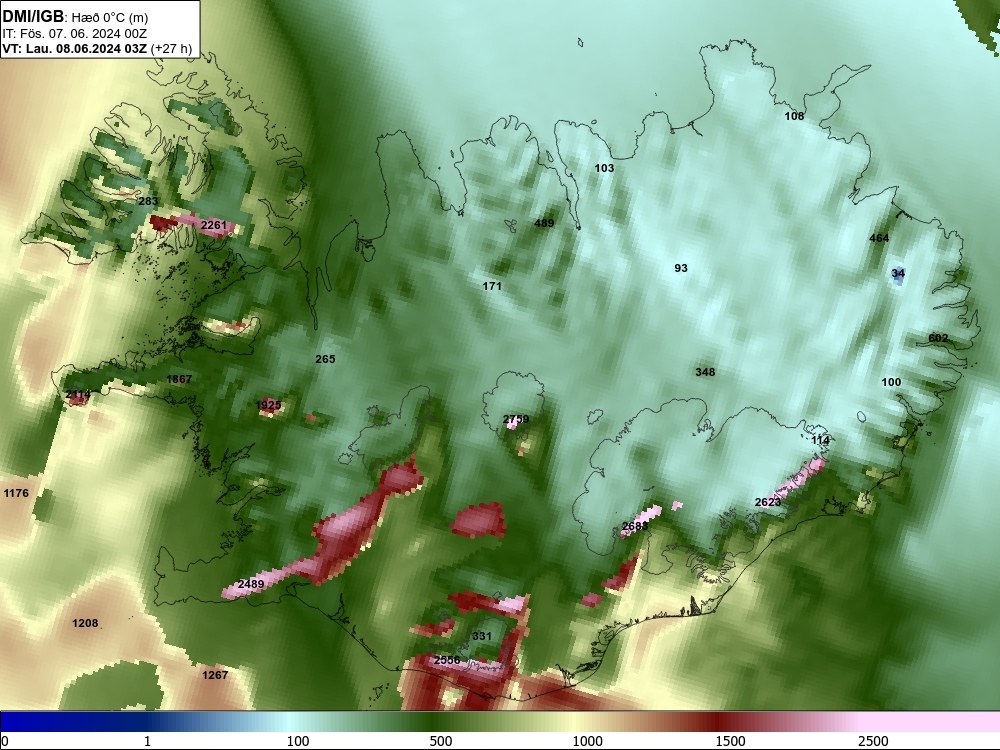Pick the map value 1867
Screen dimensions: 1000x750
click(x=179, y=379)
